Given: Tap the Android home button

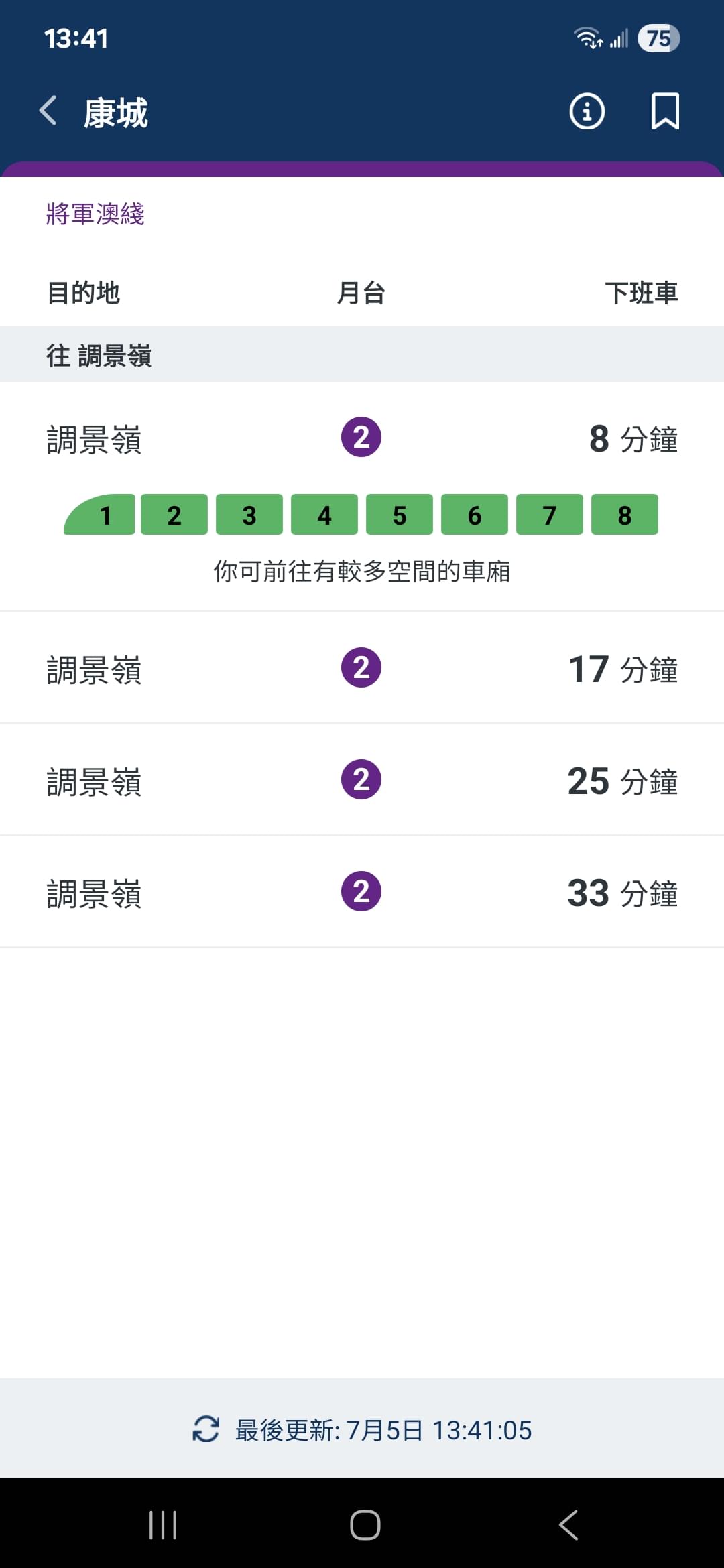Looking at the screenshot, I should pos(365,1525).
